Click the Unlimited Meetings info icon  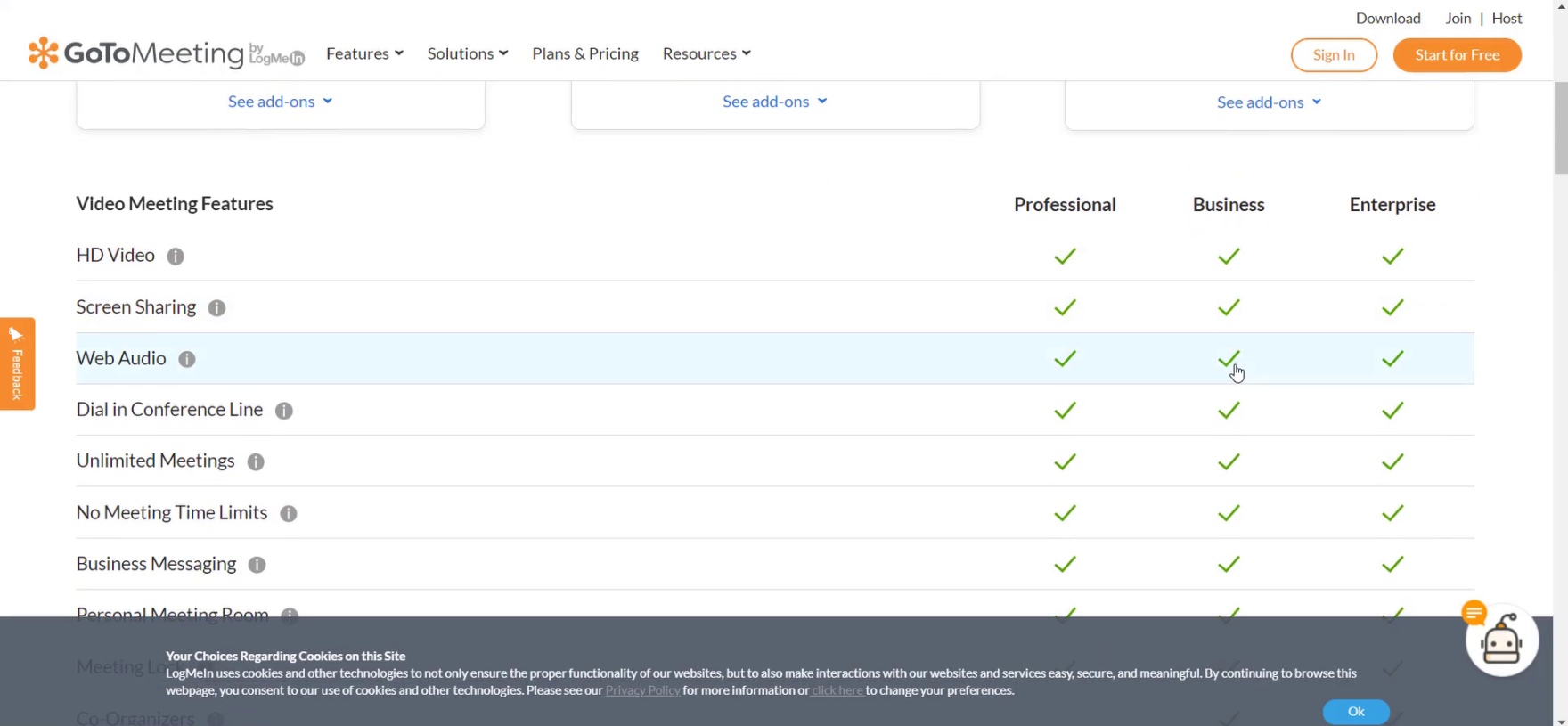point(256,462)
